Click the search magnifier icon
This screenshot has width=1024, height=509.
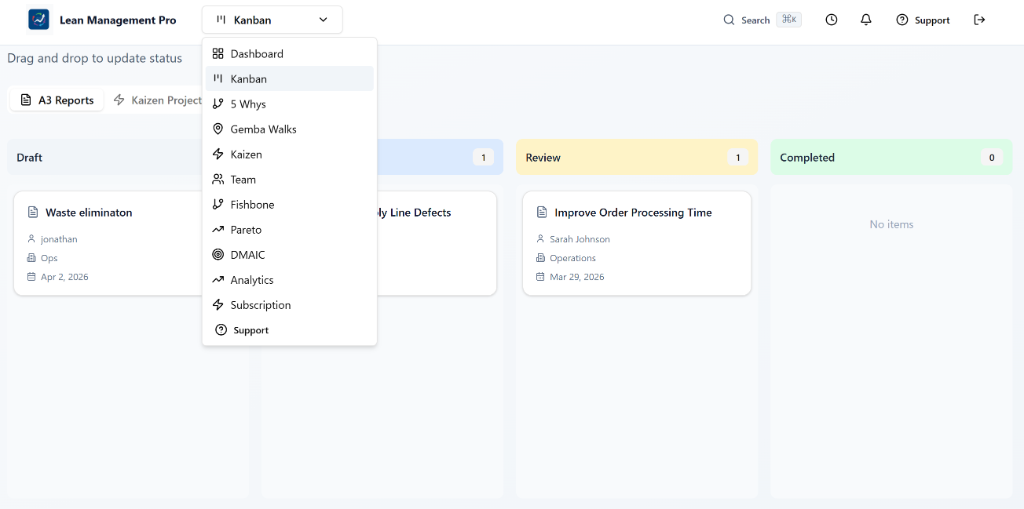[x=729, y=20]
